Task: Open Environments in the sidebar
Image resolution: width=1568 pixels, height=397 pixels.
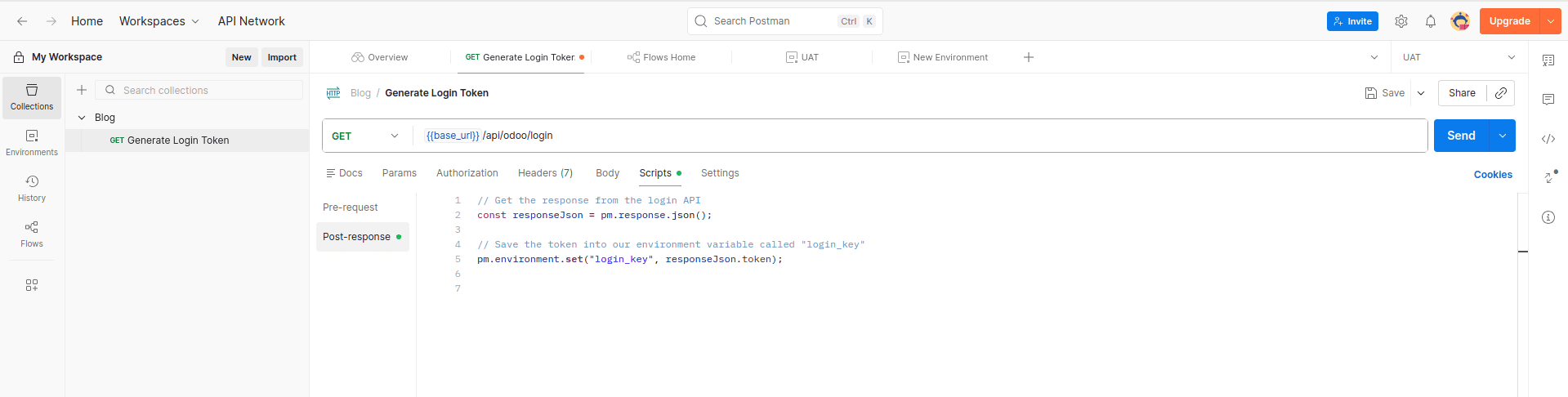Action: tap(32, 143)
